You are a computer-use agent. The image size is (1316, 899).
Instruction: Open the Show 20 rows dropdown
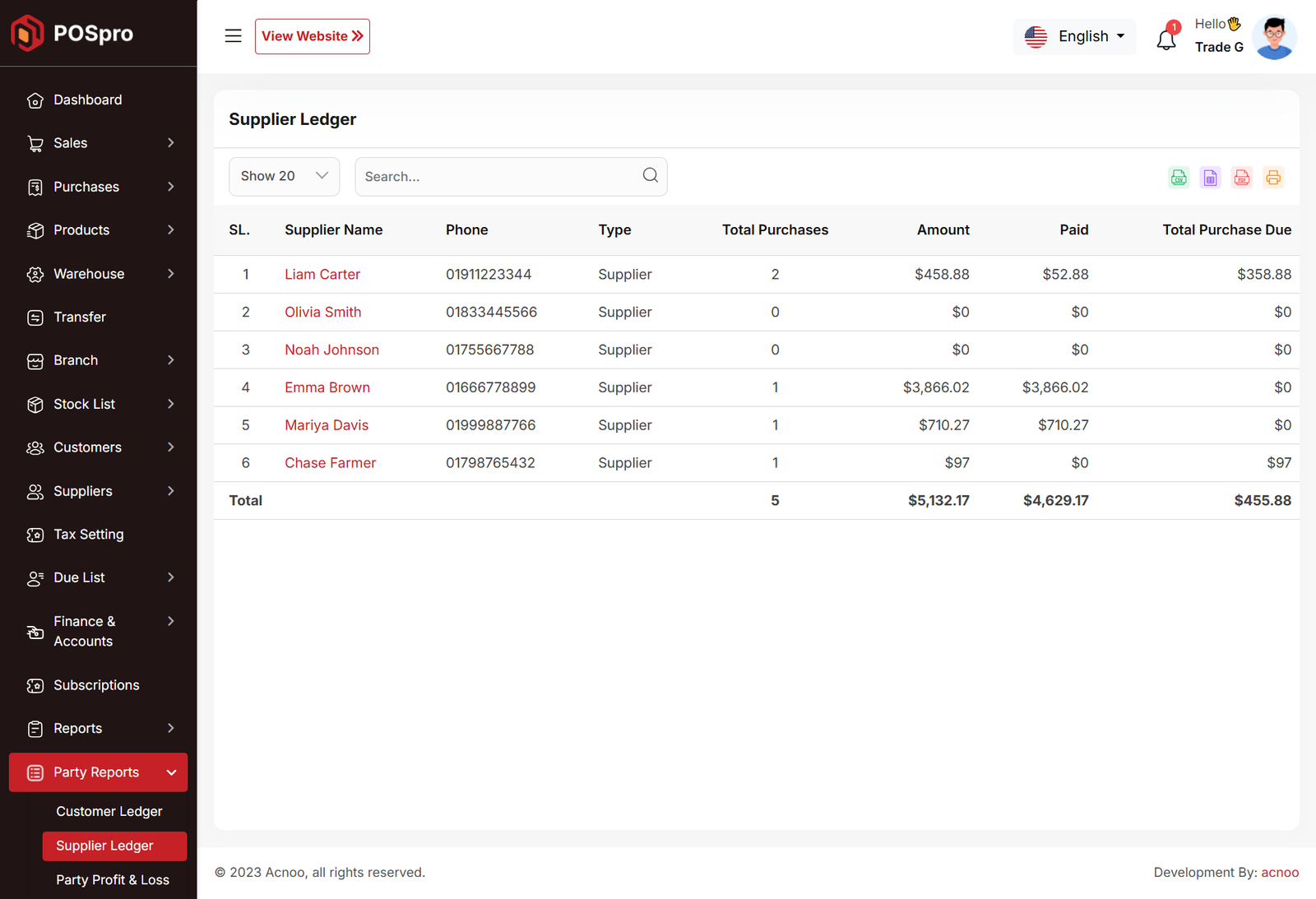(284, 176)
